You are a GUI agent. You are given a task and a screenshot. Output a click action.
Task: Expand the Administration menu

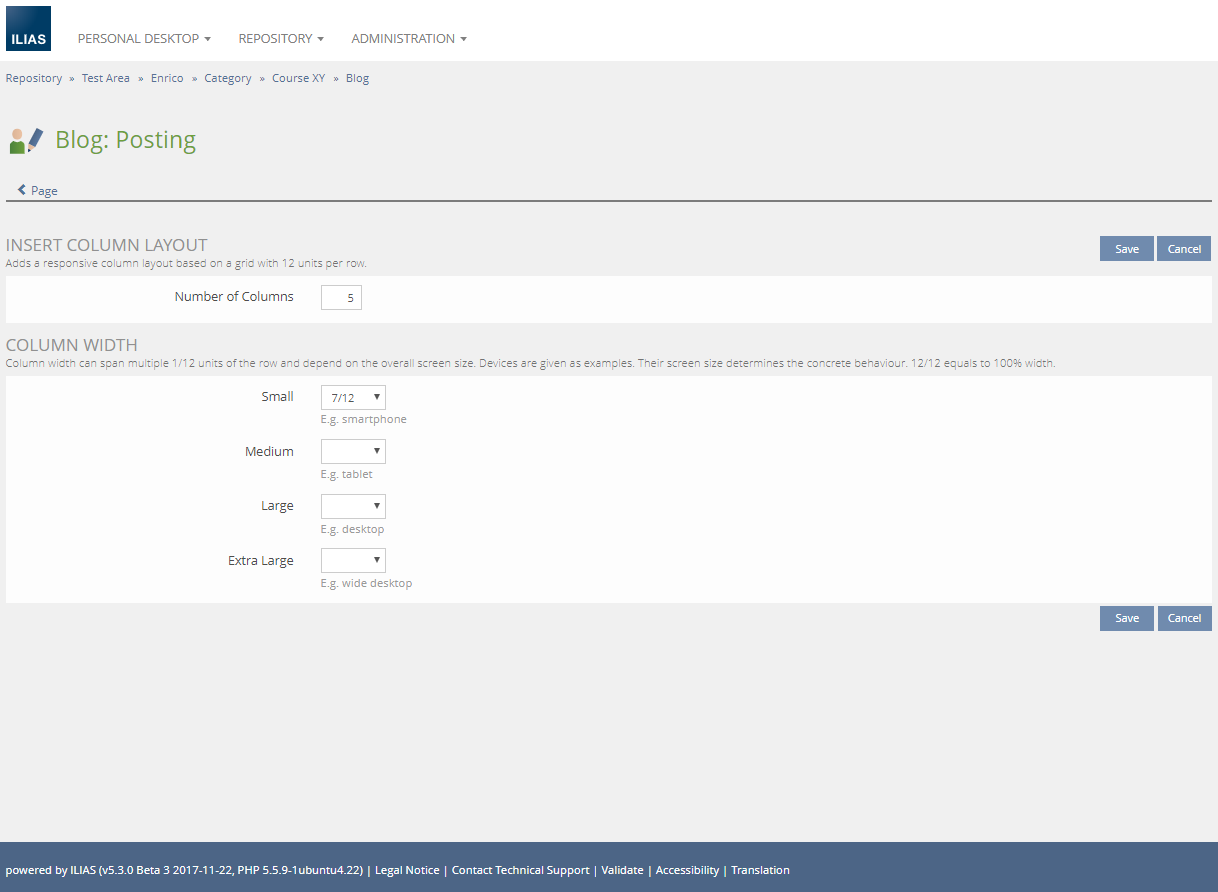point(409,39)
